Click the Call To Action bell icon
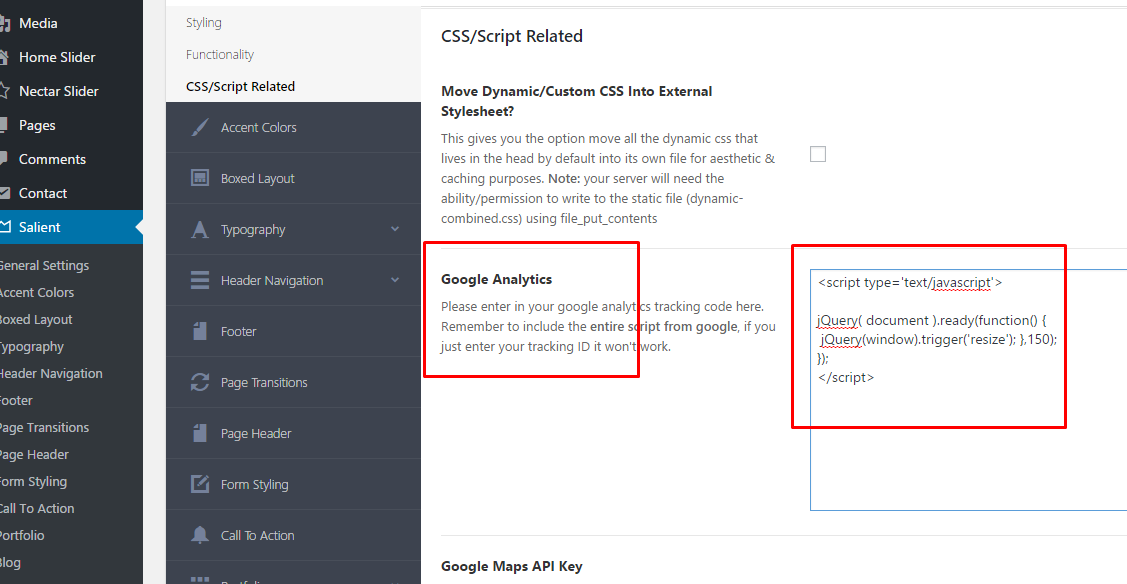This screenshot has height=584, width=1127. pos(200,535)
